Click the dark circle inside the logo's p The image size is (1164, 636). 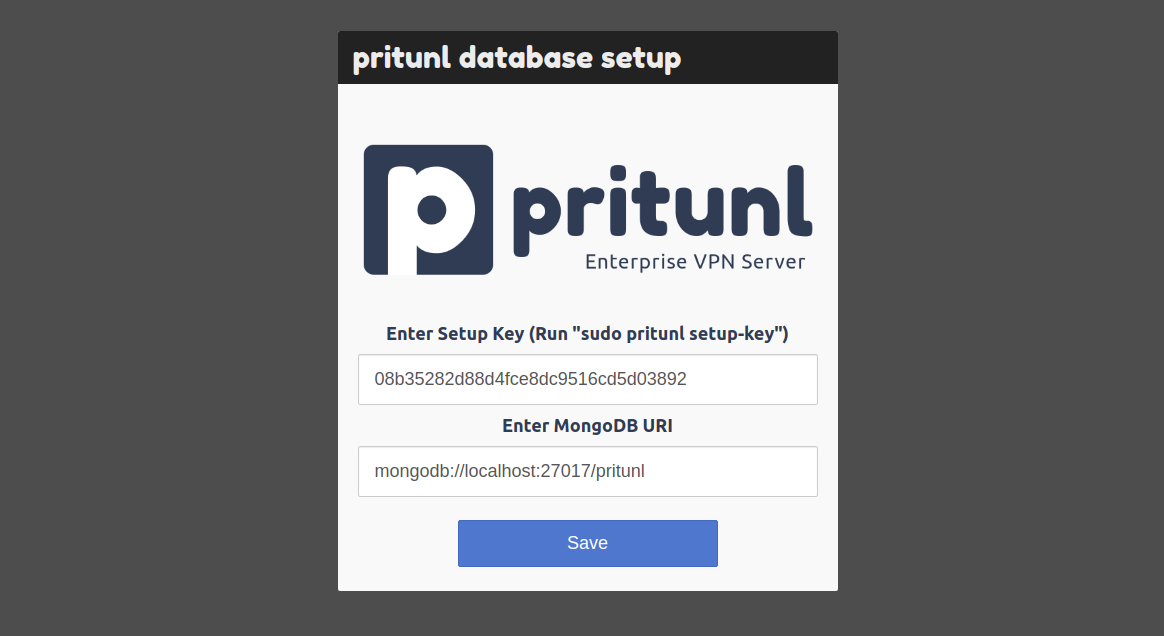pos(431,209)
